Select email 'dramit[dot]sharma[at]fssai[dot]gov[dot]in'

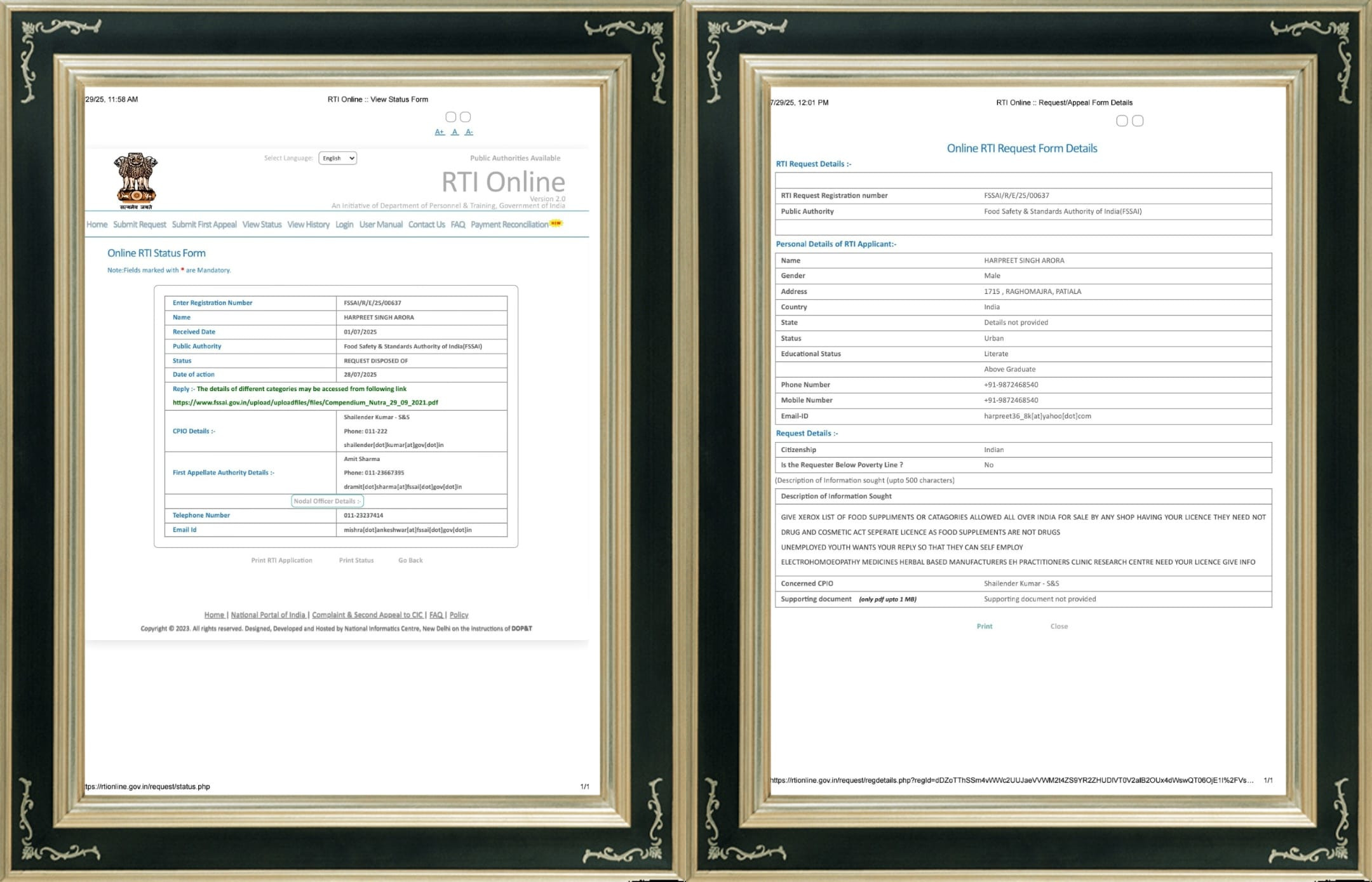click(x=403, y=487)
